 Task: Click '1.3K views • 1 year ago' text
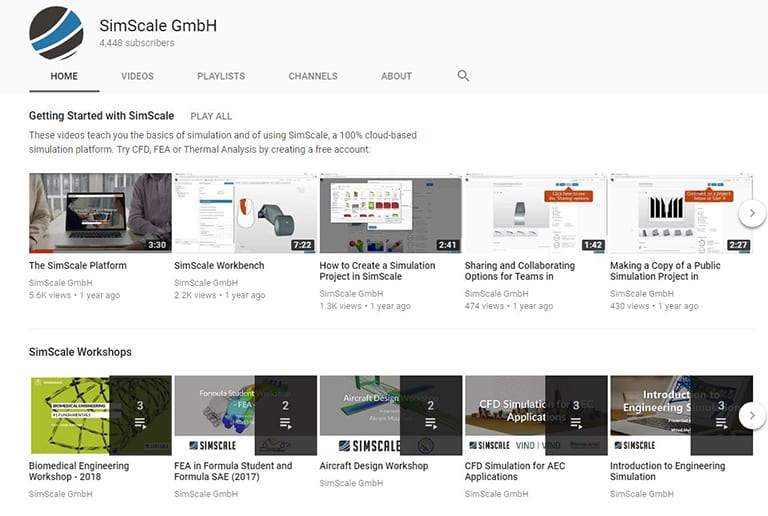[365, 306]
